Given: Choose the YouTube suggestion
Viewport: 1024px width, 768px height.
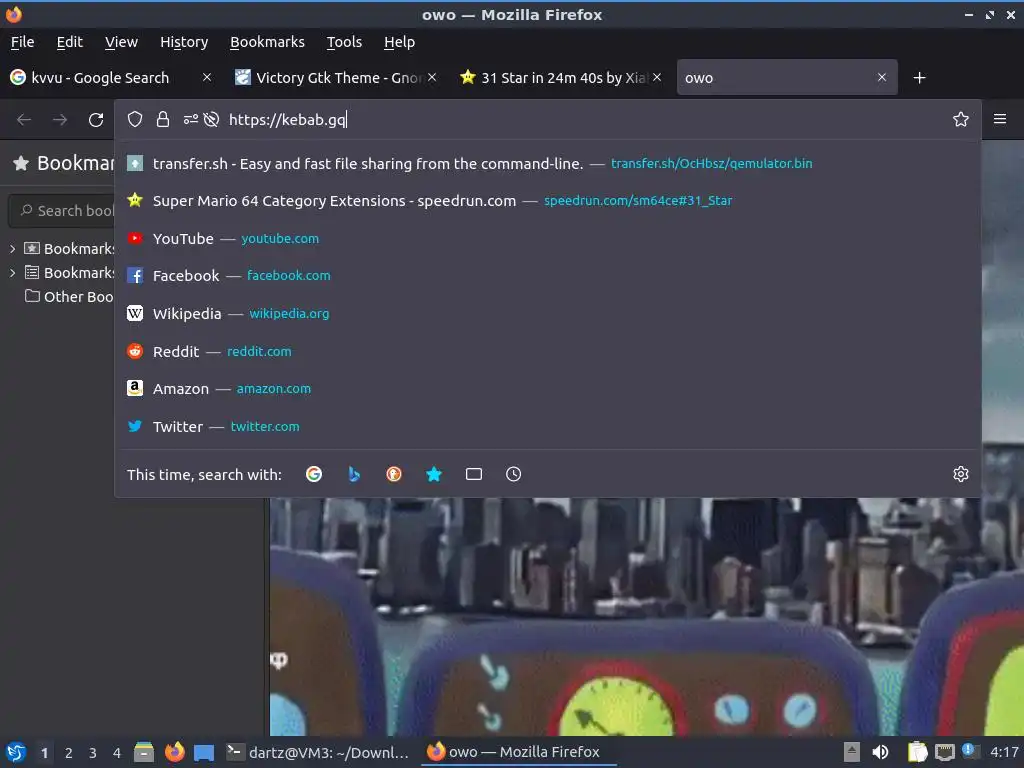Looking at the screenshot, I should point(548,238).
